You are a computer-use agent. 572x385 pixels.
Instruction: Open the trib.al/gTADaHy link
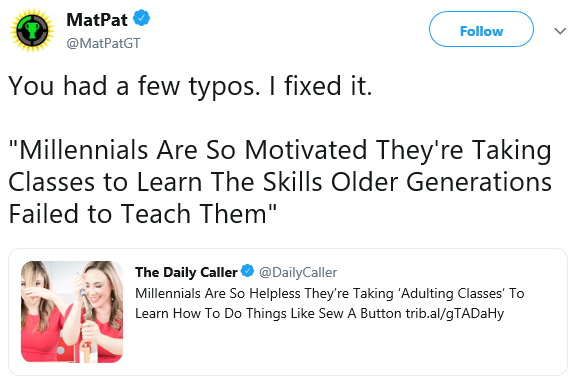pos(455,313)
